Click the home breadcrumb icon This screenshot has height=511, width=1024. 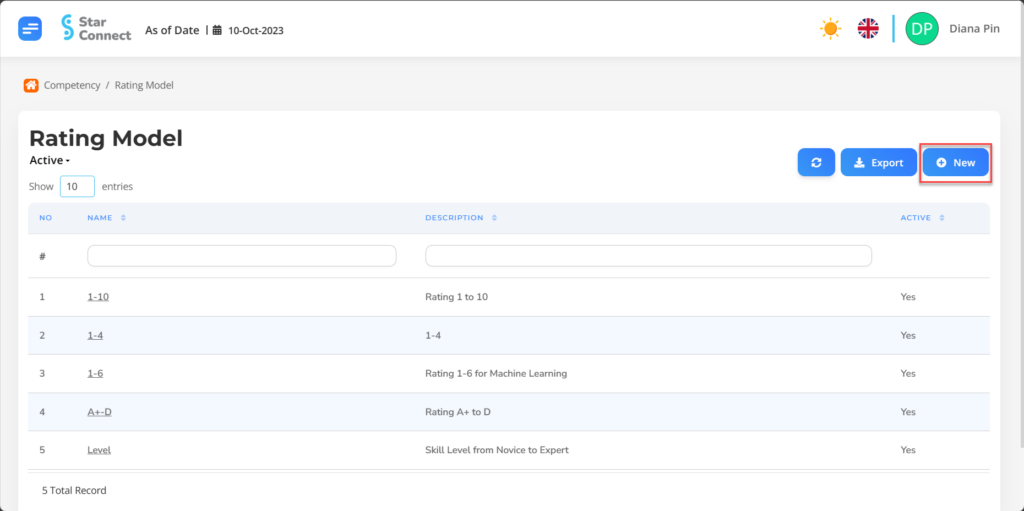(31, 85)
